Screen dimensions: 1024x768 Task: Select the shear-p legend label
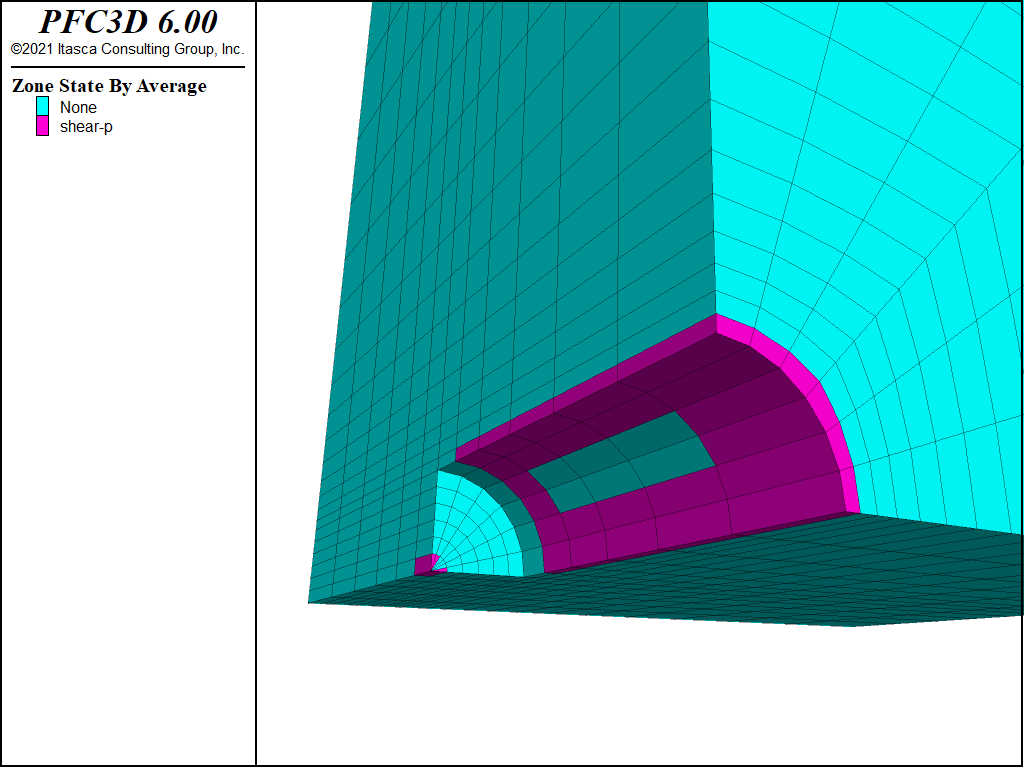click(x=86, y=127)
